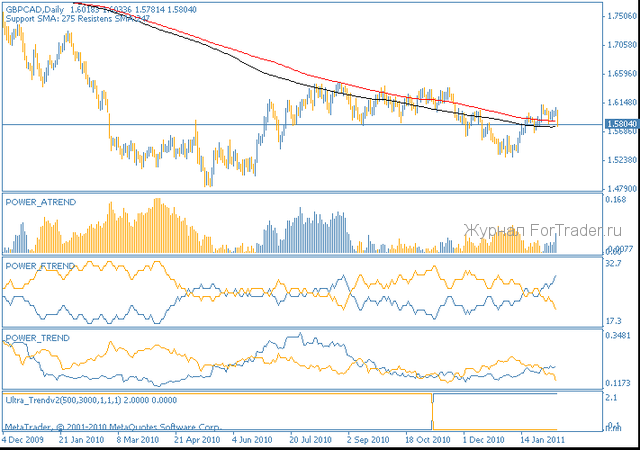Click the 32.7 scale value of POWER_FTREND
The image size is (640, 450).
(x=613, y=264)
